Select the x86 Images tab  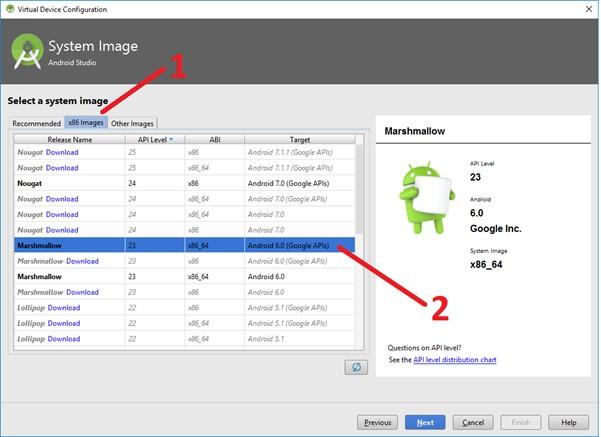click(x=86, y=123)
